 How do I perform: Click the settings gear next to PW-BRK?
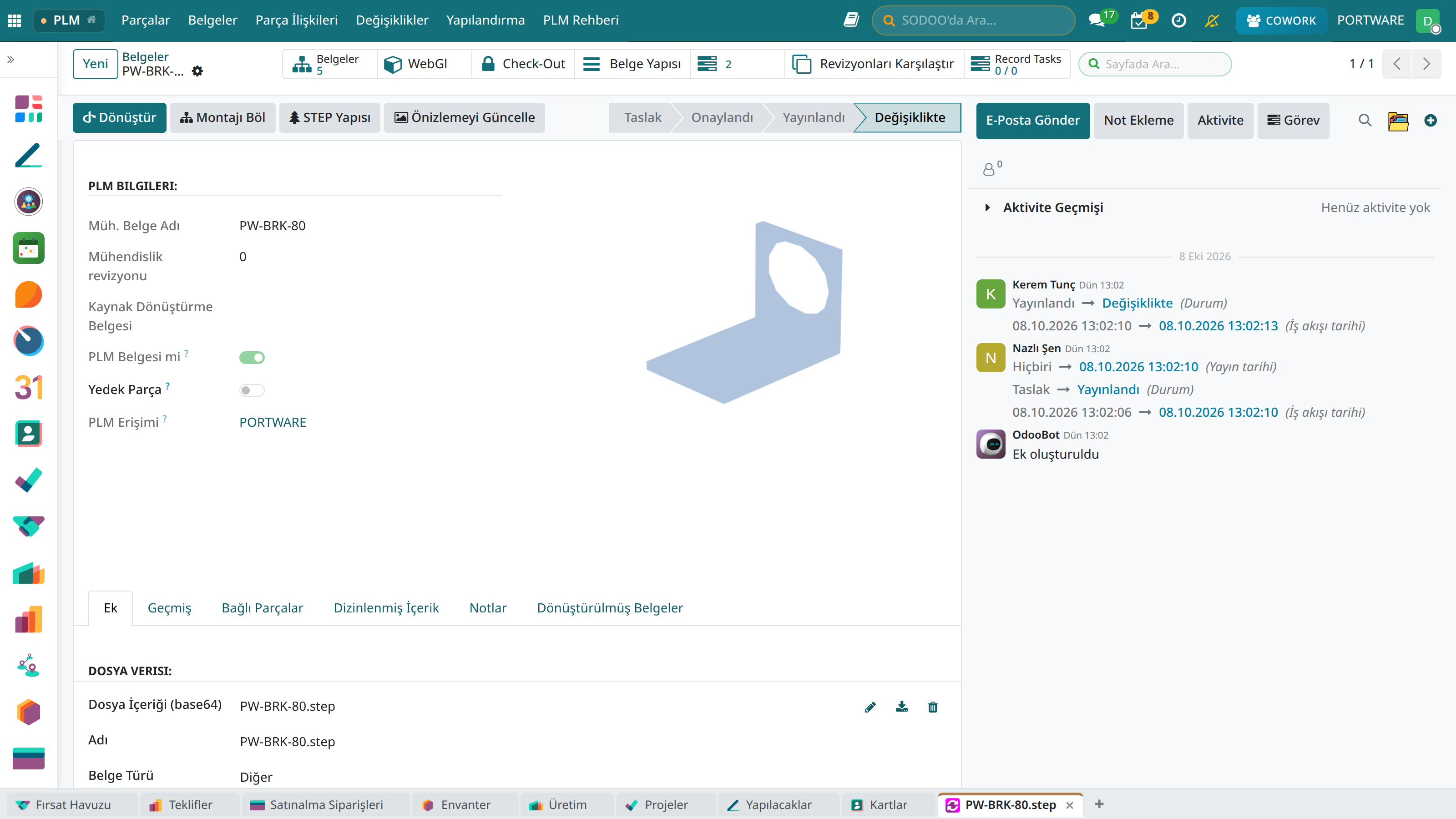[x=197, y=71]
